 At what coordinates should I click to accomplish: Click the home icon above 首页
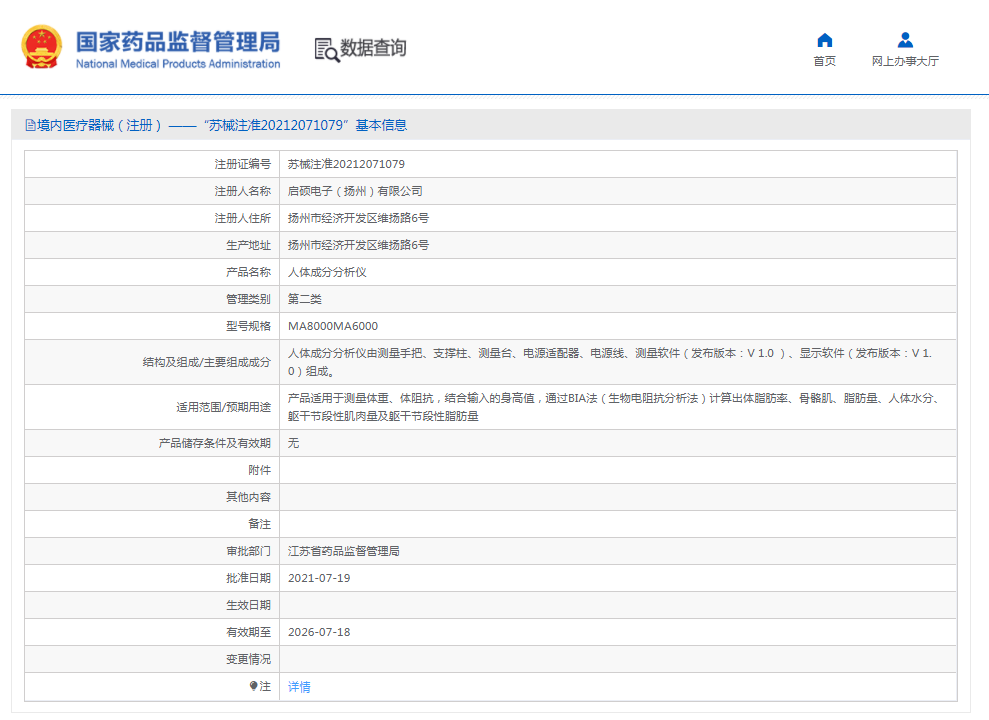tap(823, 39)
